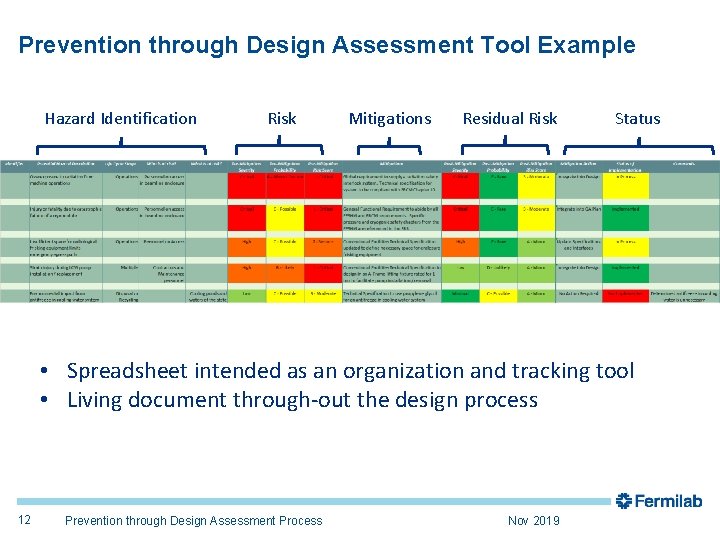Viewport: 720px width, 540px height.
Task: Click the footer 'Prevention through Design Assessment Process'
Action: coord(193,520)
